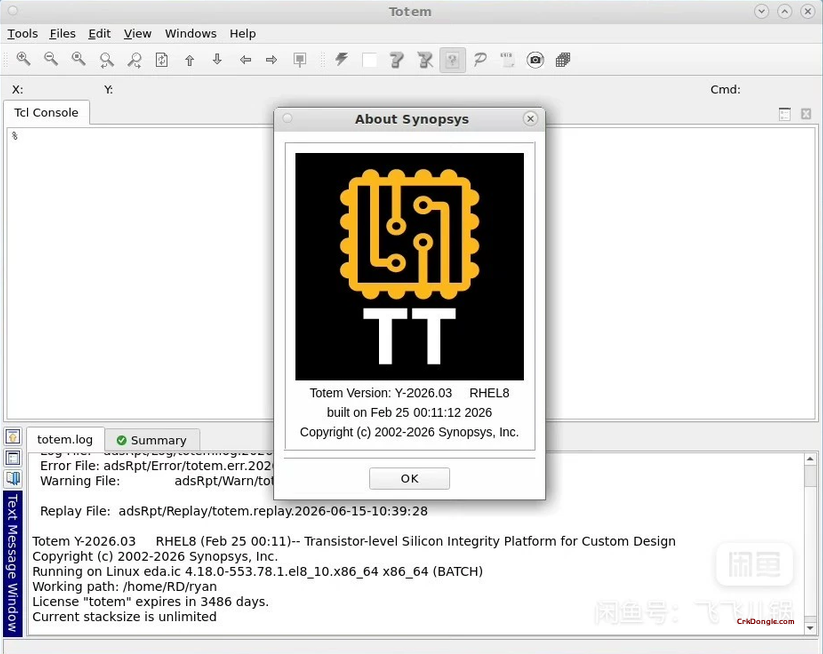Image resolution: width=823 pixels, height=654 pixels.
Task: Click the 'License "totem" expires' log line
Action: click(x=151, y=602)
